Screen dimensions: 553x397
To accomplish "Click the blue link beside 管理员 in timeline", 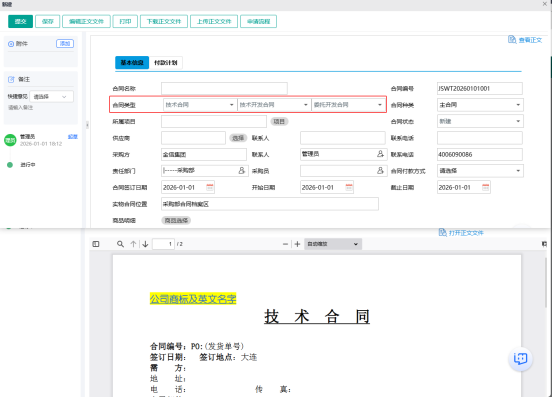I will 73,137.
